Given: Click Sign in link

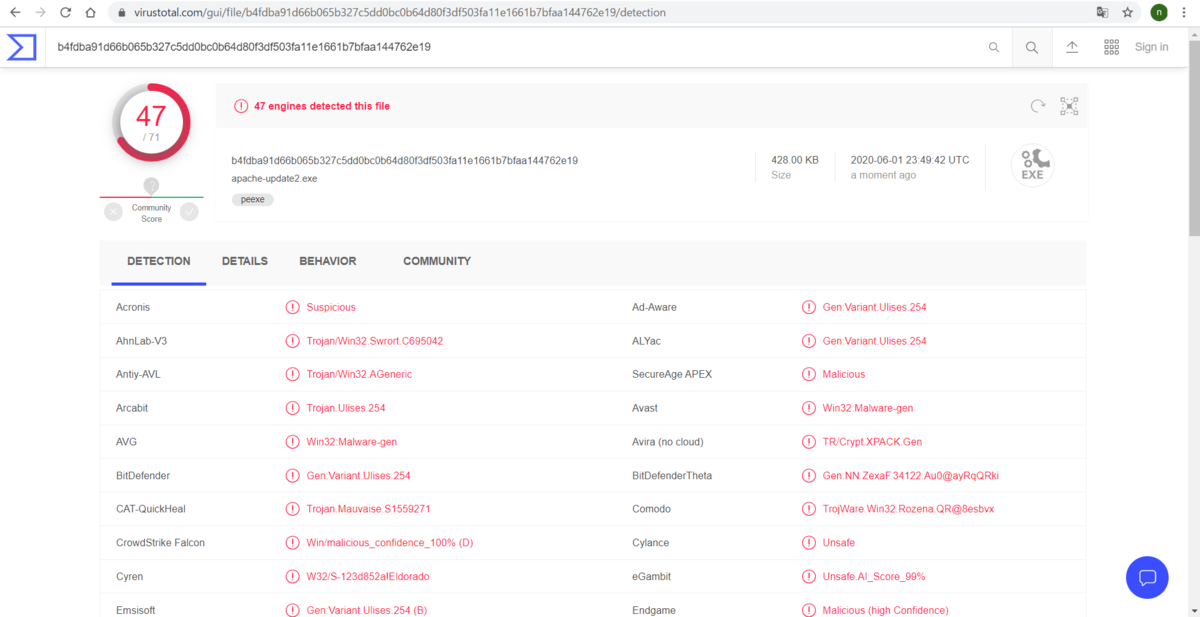Looking at the screenshot, I should pyautogui.click(x=1151, y=47).
